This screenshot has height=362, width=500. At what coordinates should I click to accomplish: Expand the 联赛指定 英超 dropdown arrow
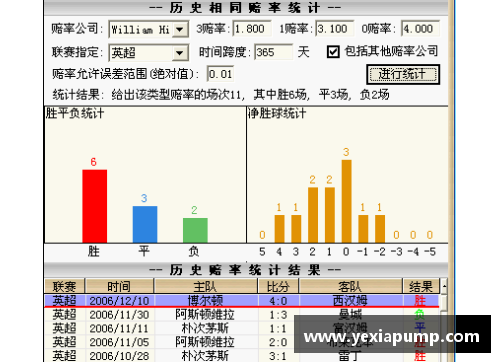(180, 53)
